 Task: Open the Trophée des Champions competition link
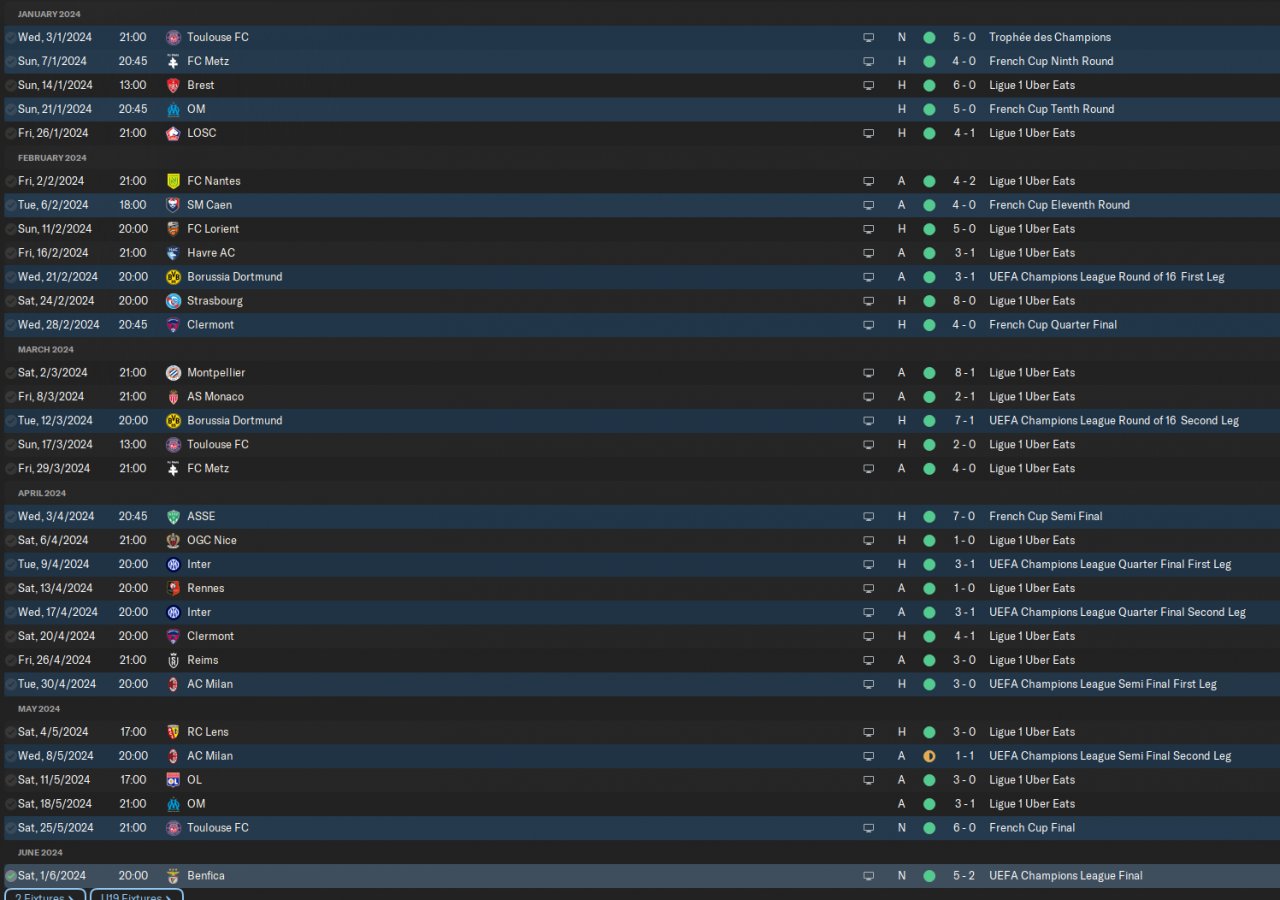click(1050, 37)
